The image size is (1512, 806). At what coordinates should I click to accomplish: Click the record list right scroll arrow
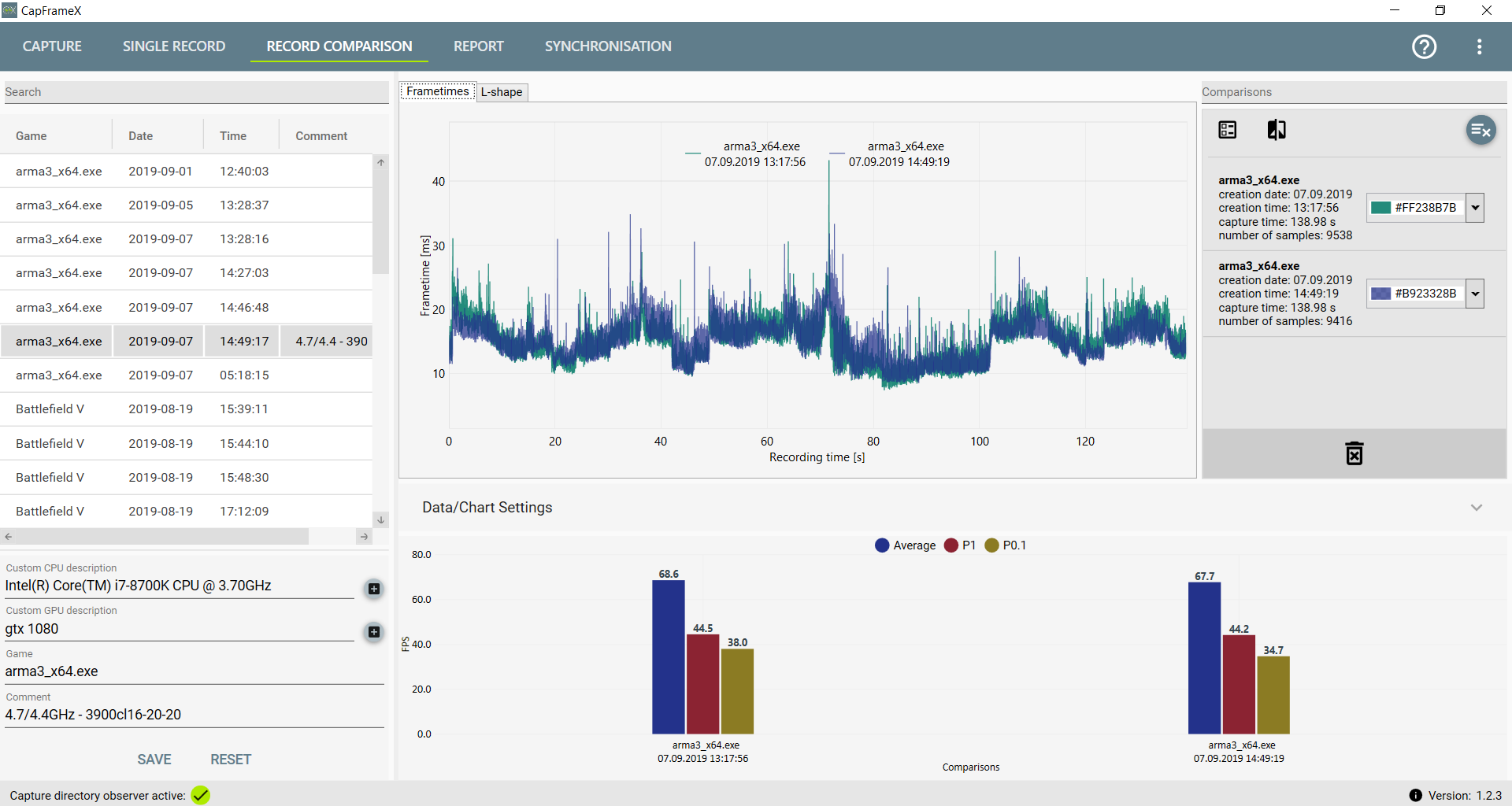click(x=364, y=537)
